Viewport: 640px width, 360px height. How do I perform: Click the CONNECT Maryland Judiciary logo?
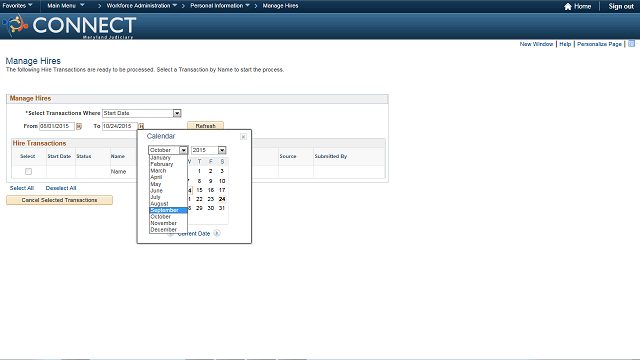(69, 26)
